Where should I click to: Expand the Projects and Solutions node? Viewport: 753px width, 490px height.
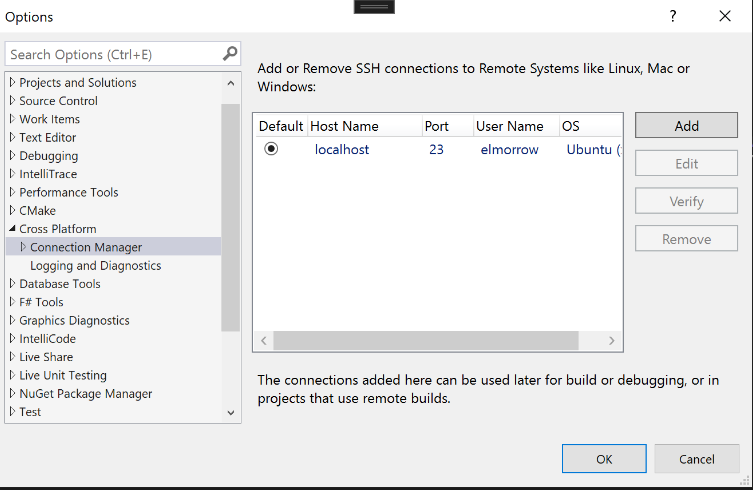12,83
